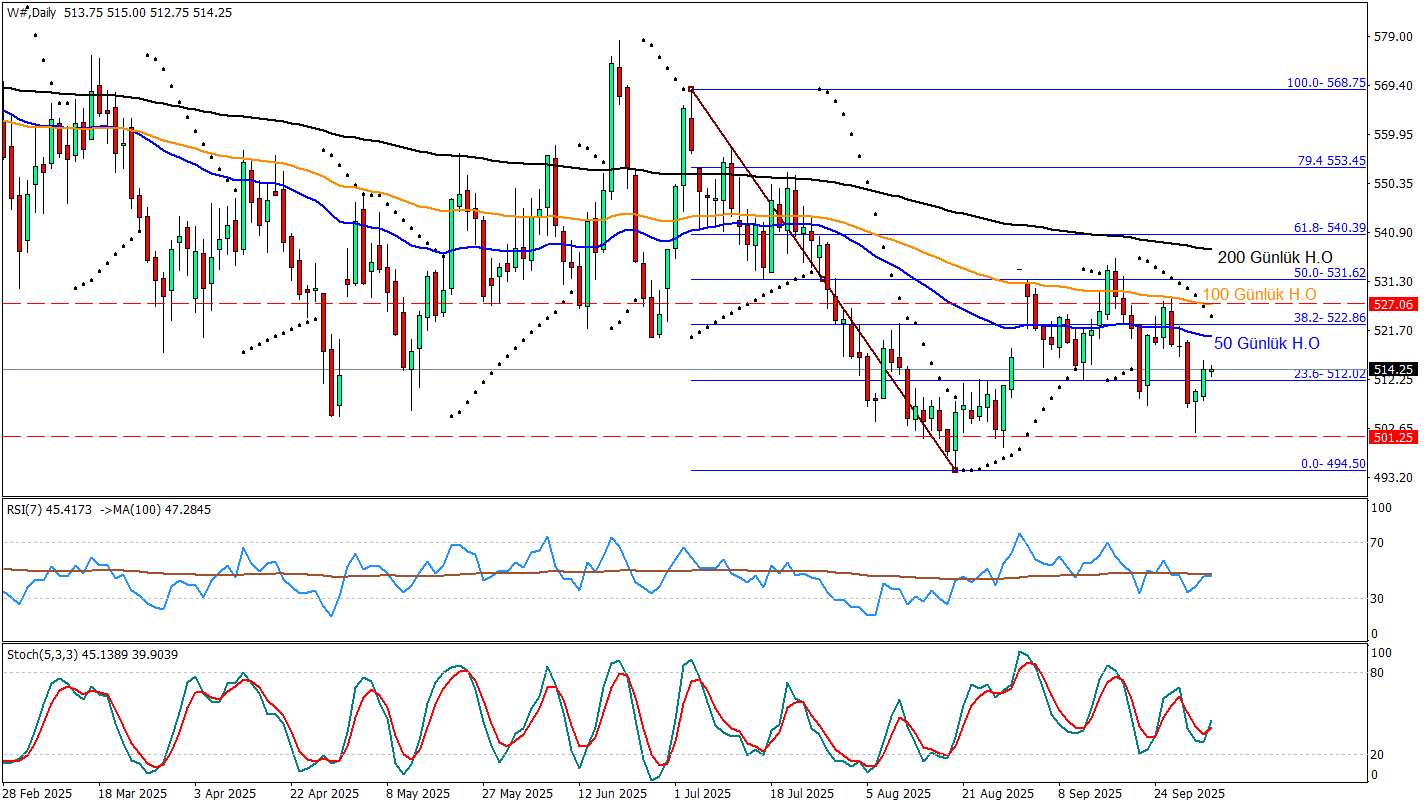Click the current price tag 514.25
The image size is (1424, 806).
pos(1393,369)
